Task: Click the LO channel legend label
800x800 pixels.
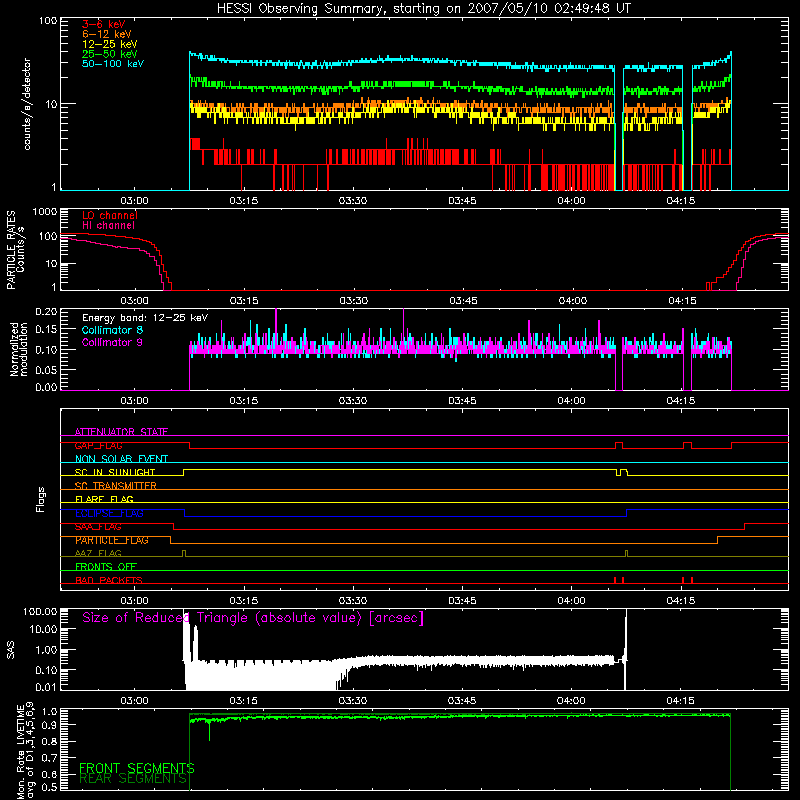Action: pyautogui.click(x=110, y=215)
